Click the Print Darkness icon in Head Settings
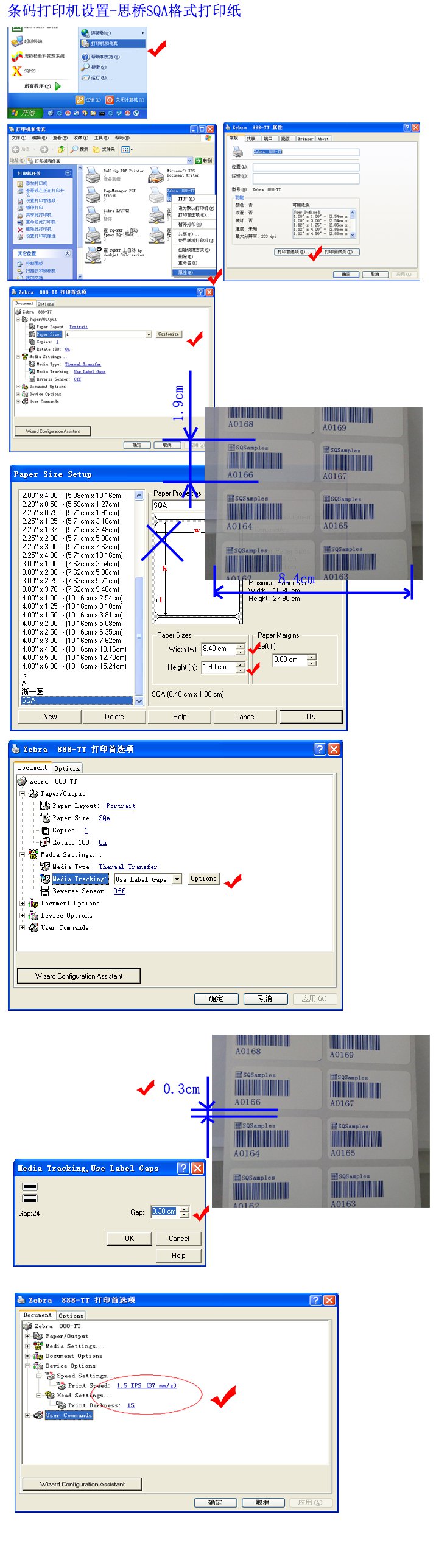The width and height of the screenshot is (436, 1568). point(61,1405)
